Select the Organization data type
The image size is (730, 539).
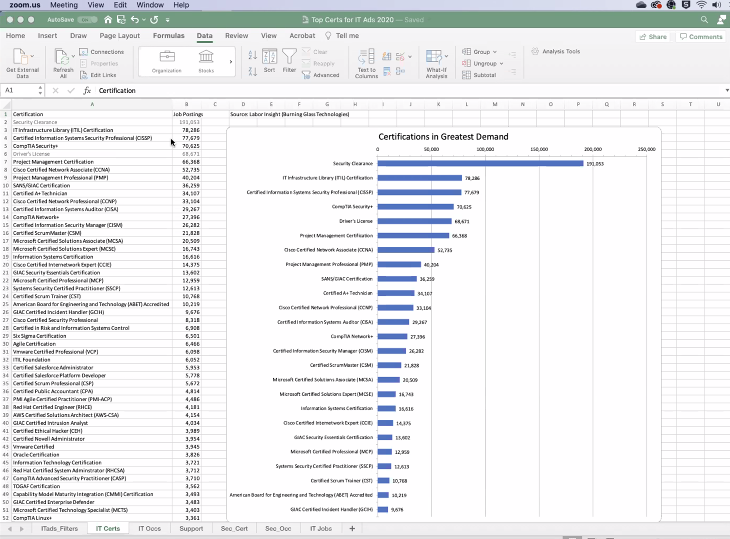[x=167, y=61]
